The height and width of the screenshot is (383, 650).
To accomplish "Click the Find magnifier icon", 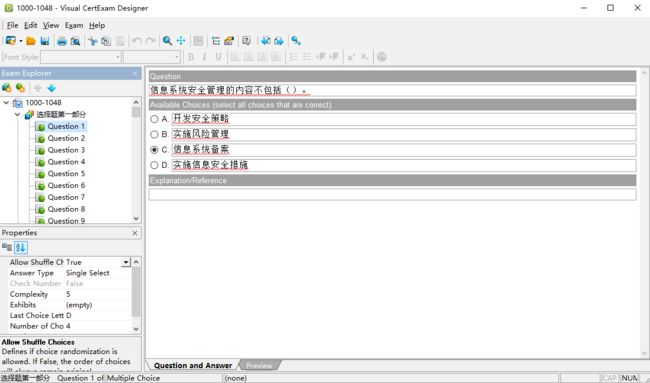I will 167,41.
